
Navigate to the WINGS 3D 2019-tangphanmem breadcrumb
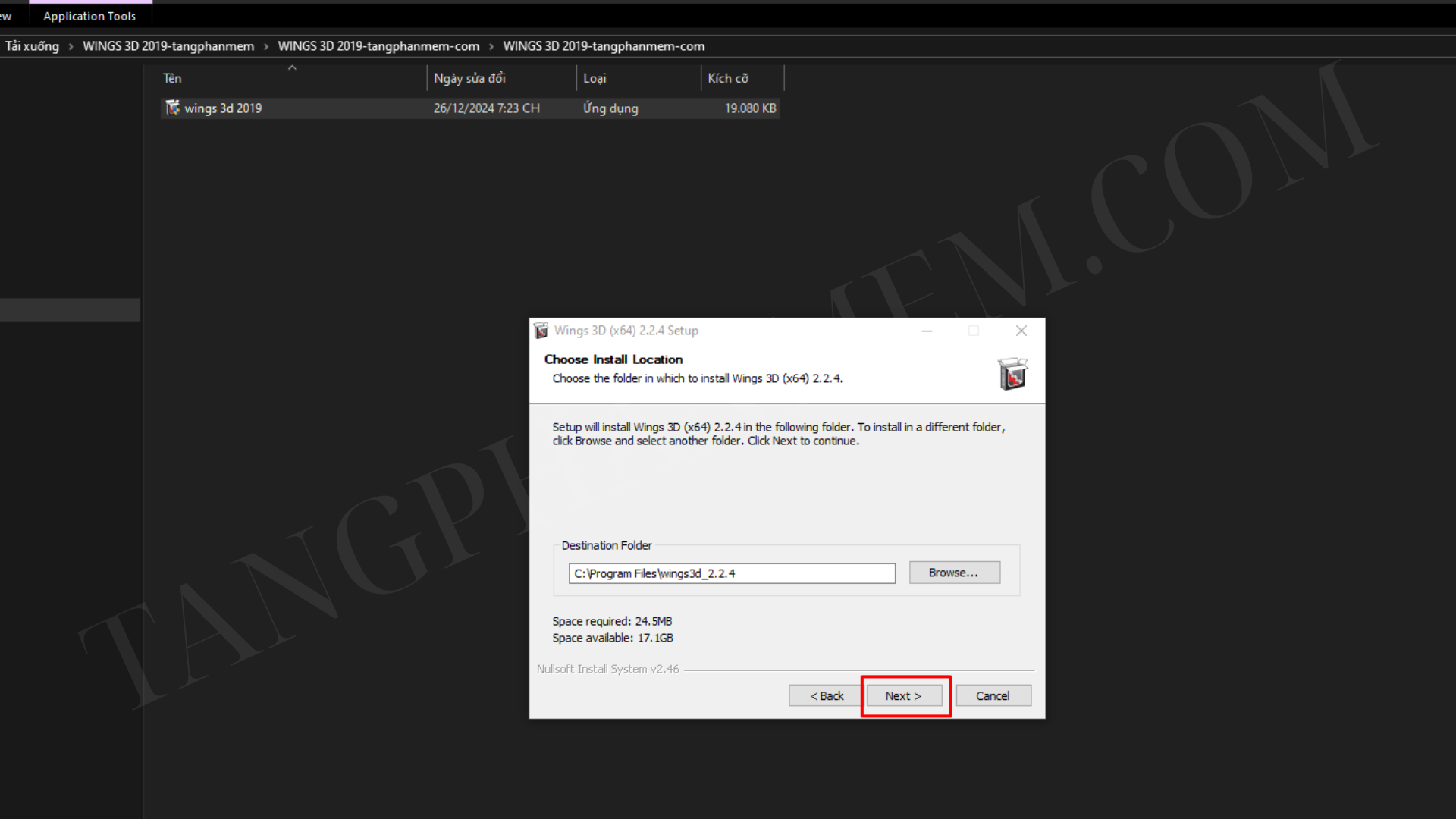(x=168, y=46)
